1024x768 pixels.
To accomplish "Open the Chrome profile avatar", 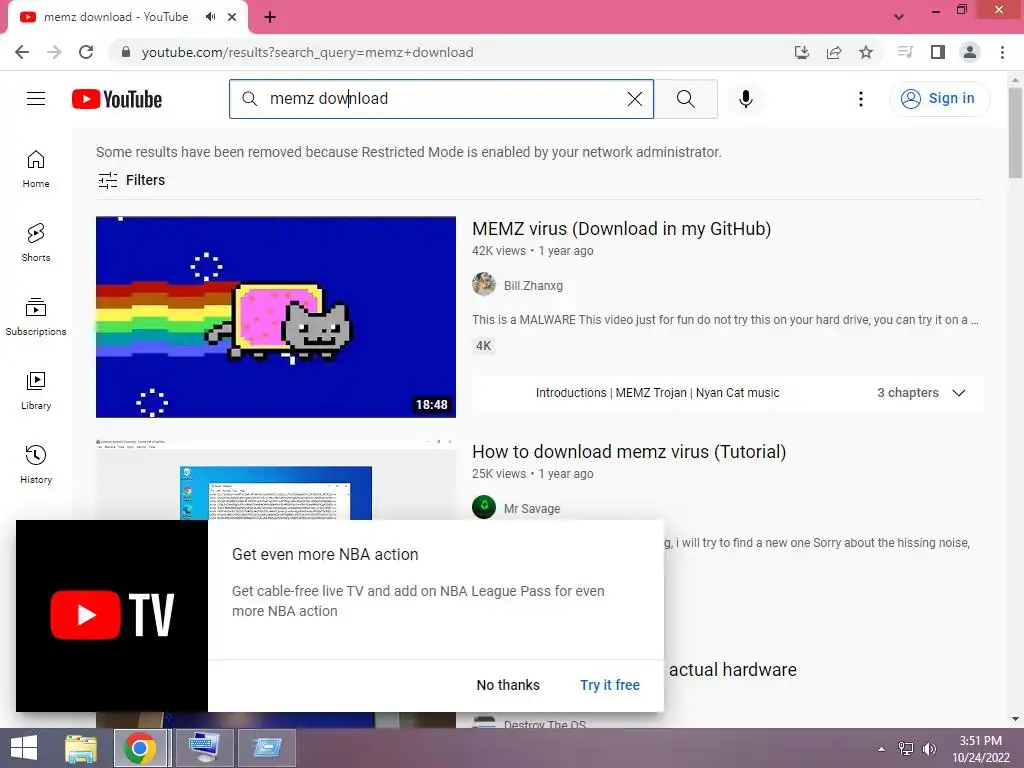I will point(970,52).
